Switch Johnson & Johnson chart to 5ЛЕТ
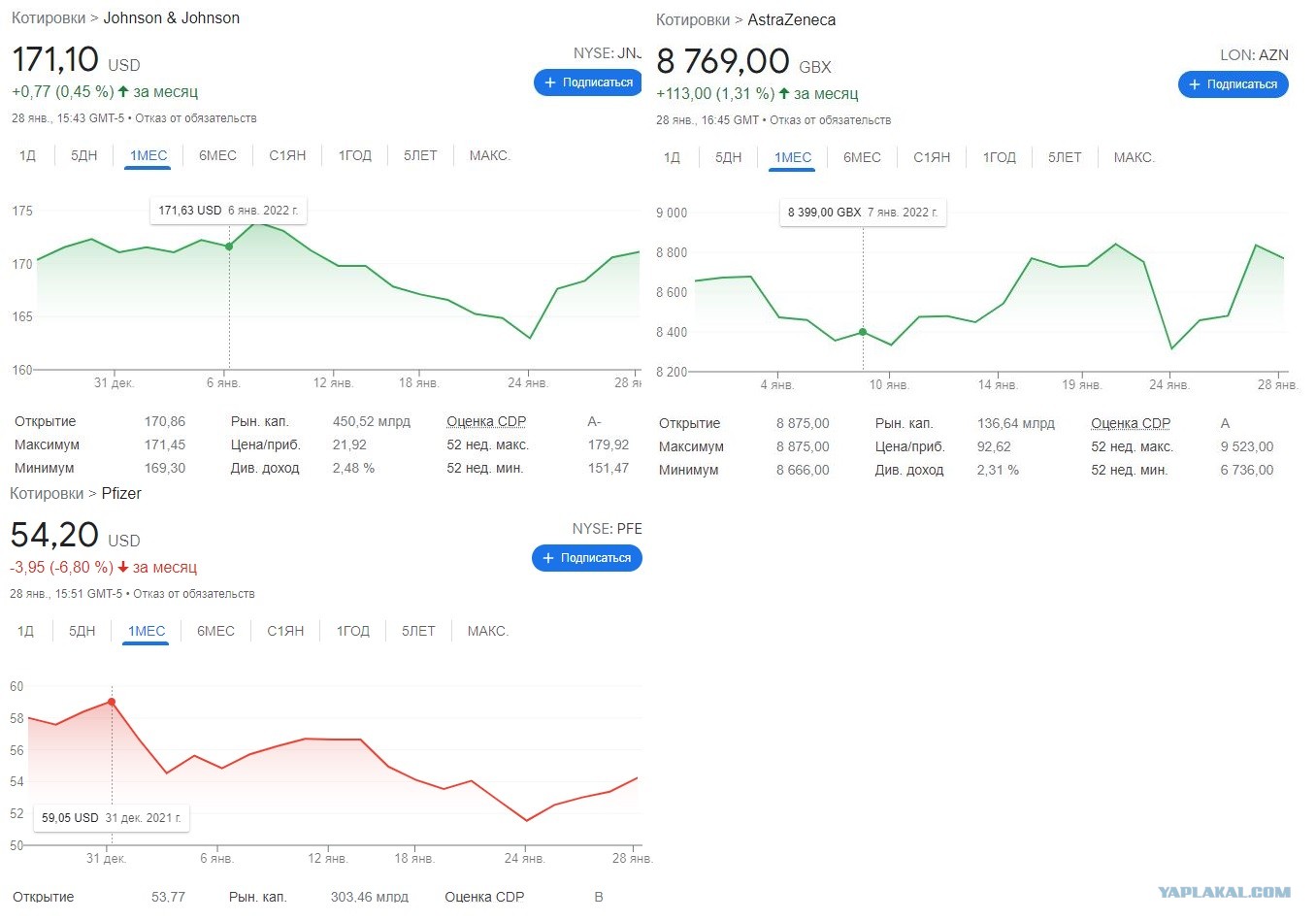Image resolution: width=1316 pixels, height=921 pixels. coord(420,155)
